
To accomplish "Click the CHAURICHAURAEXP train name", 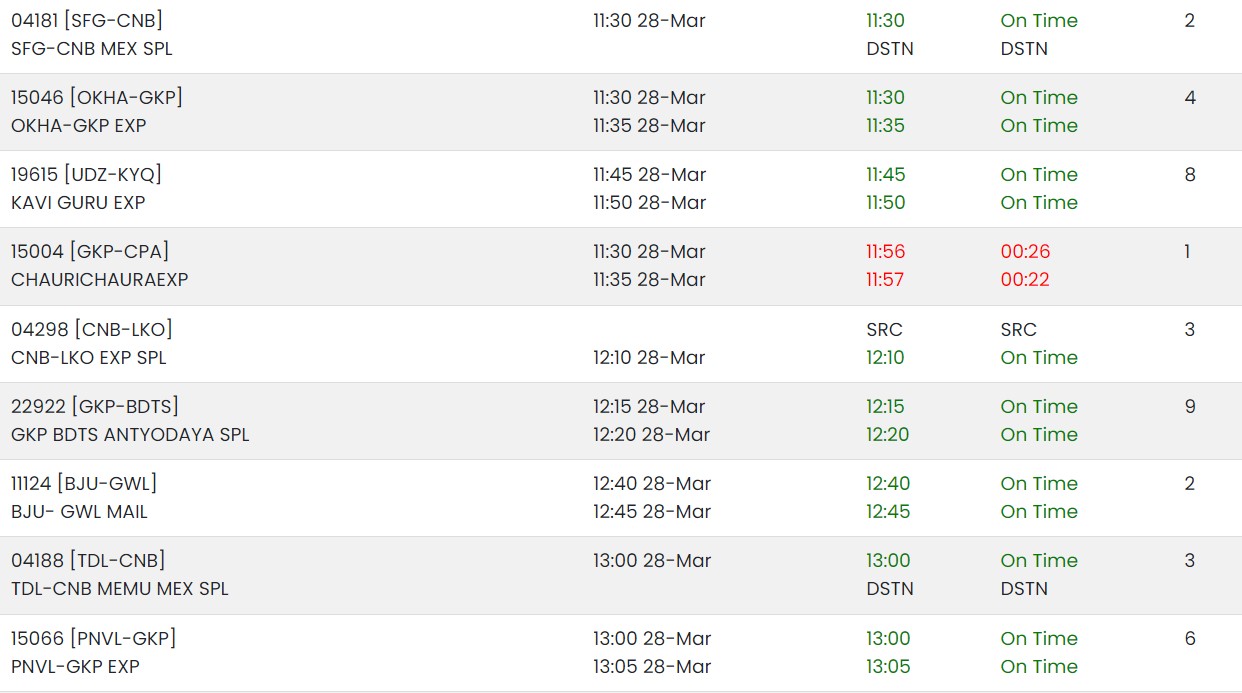I will point(100,279).
